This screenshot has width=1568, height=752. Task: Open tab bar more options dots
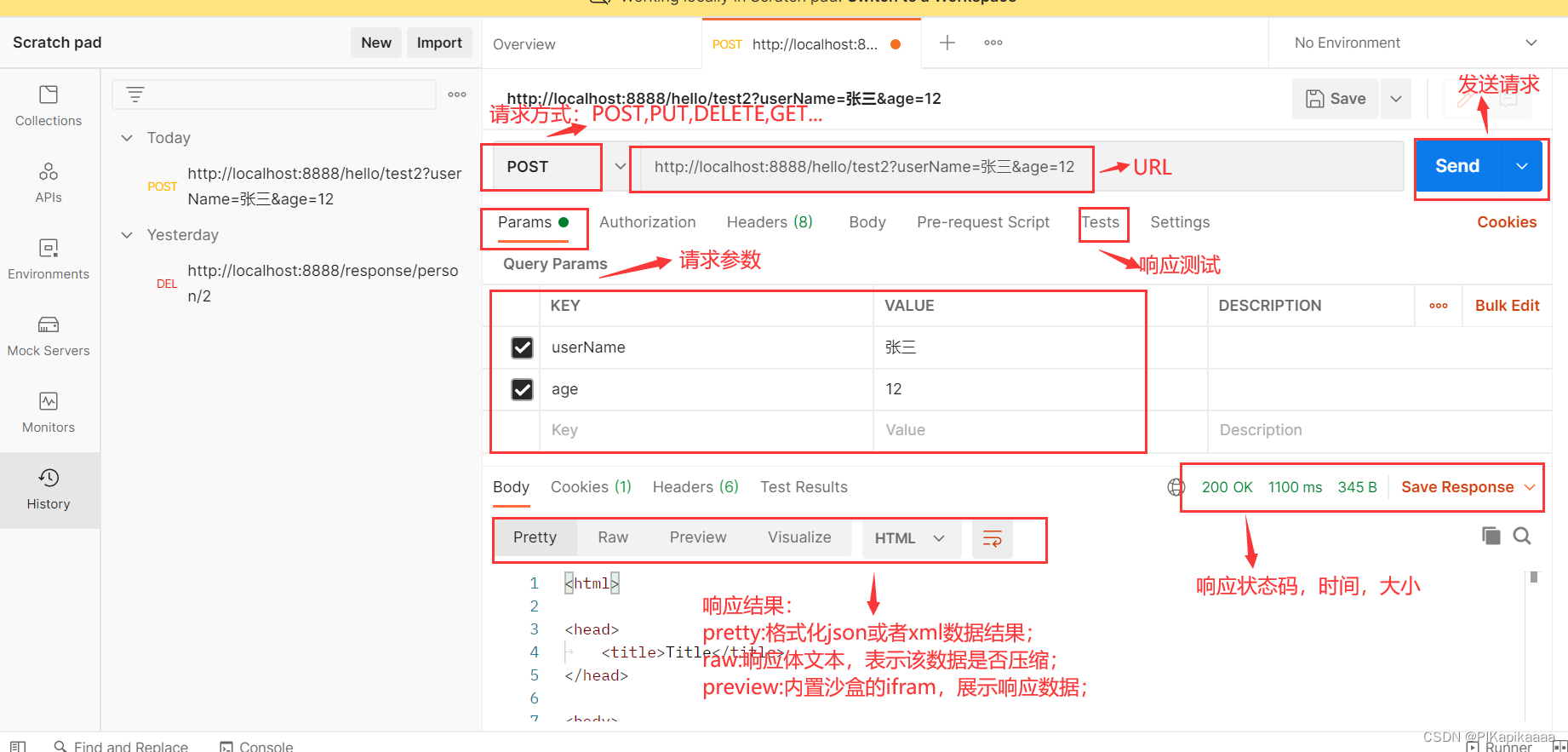(x=993, y=43)
